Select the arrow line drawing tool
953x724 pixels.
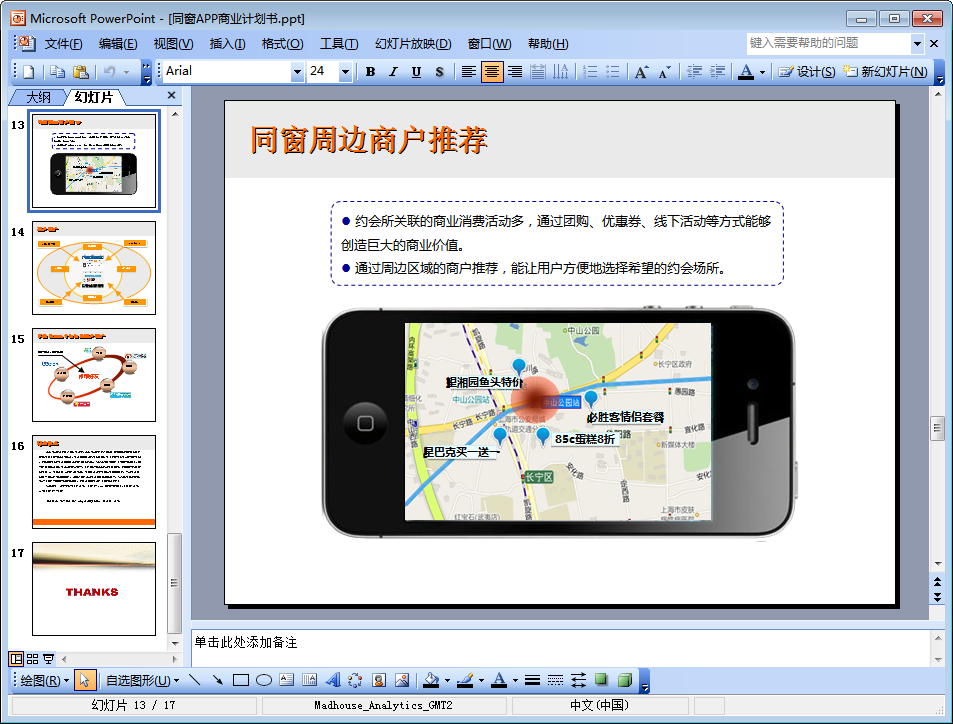(x=217, y=681)
